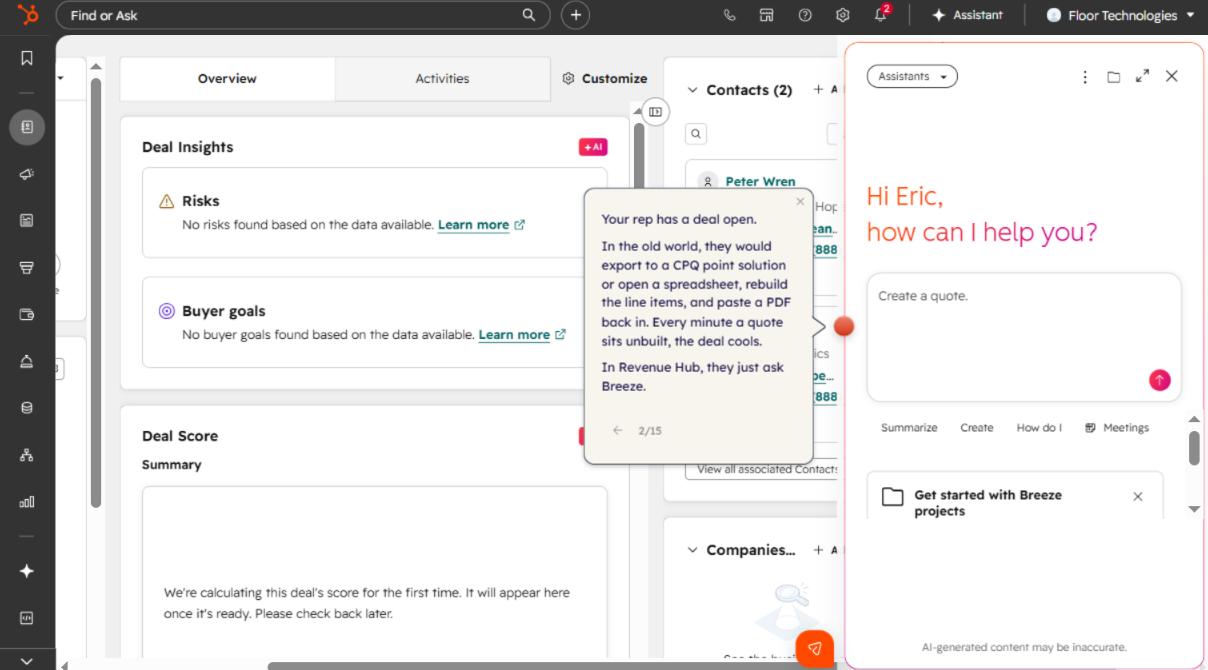The width and height of the screenshot is (1208, 670).
Task: Open the Automation workflow sidebar icon
Action: pyautogui.click(x=27, y=455)
